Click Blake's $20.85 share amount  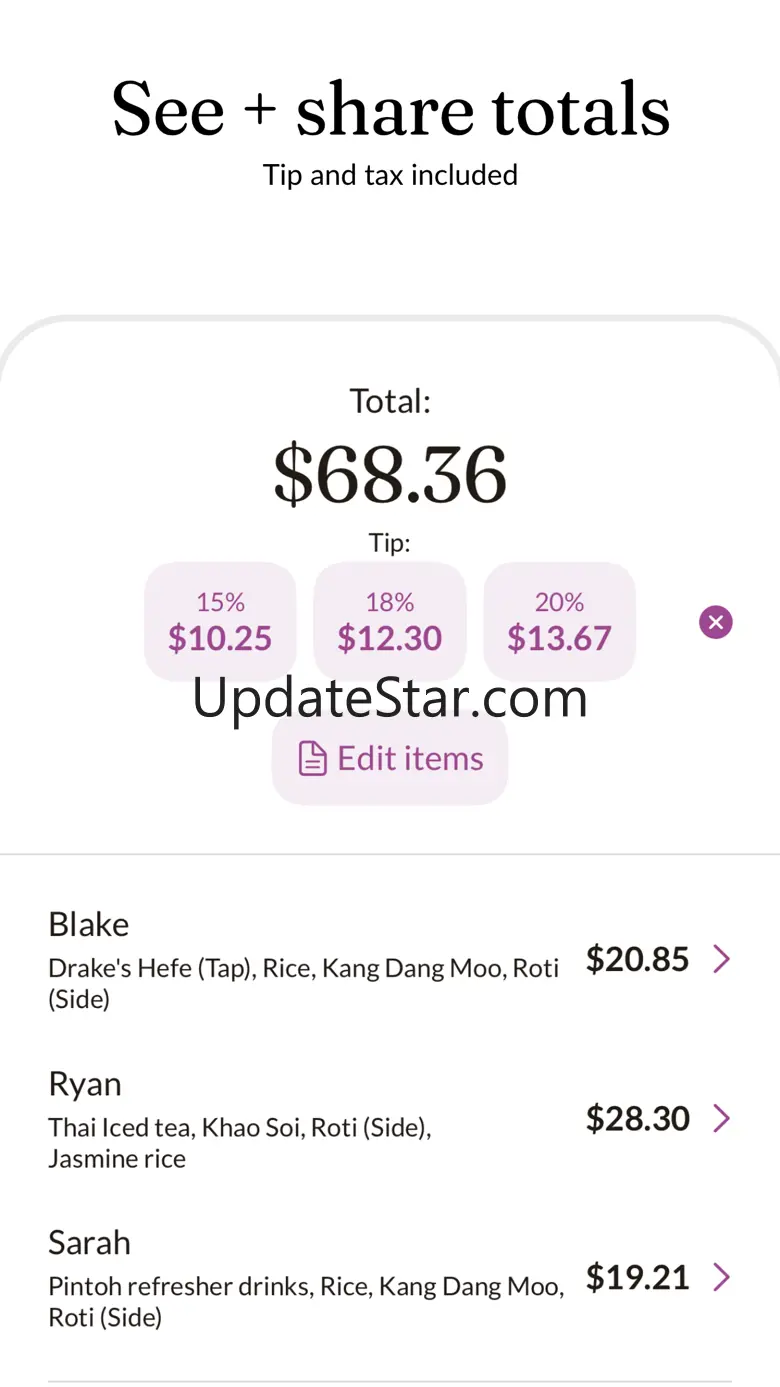[x=637, y=960]
